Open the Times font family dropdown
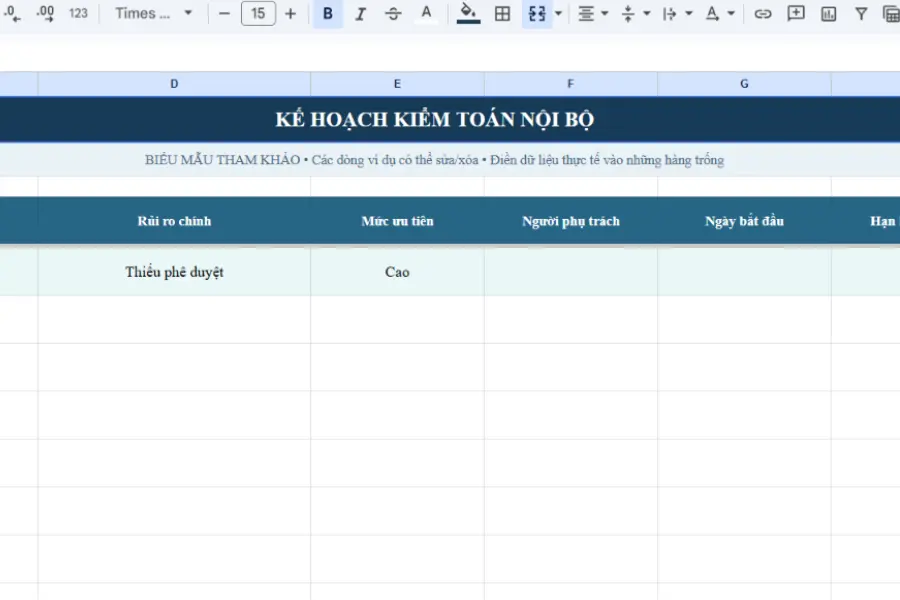This screenshot has height=600, width=900. point(153,13)
